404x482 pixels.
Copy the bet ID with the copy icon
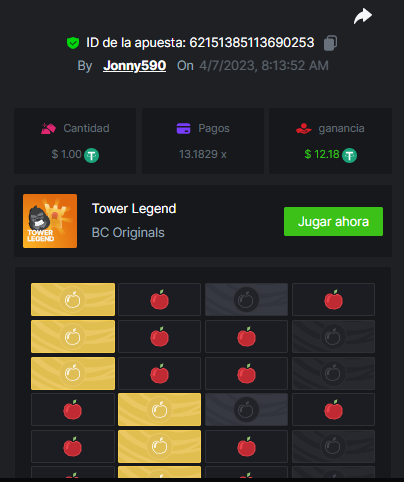[330, 43]
